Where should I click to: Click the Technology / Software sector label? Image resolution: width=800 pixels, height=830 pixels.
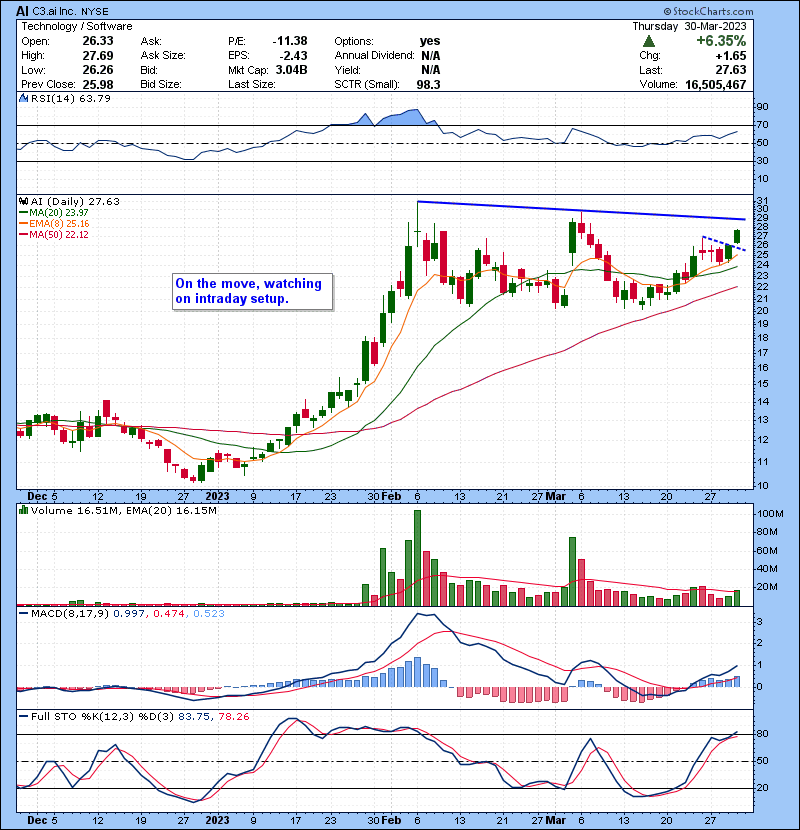(x=77, y=26)
